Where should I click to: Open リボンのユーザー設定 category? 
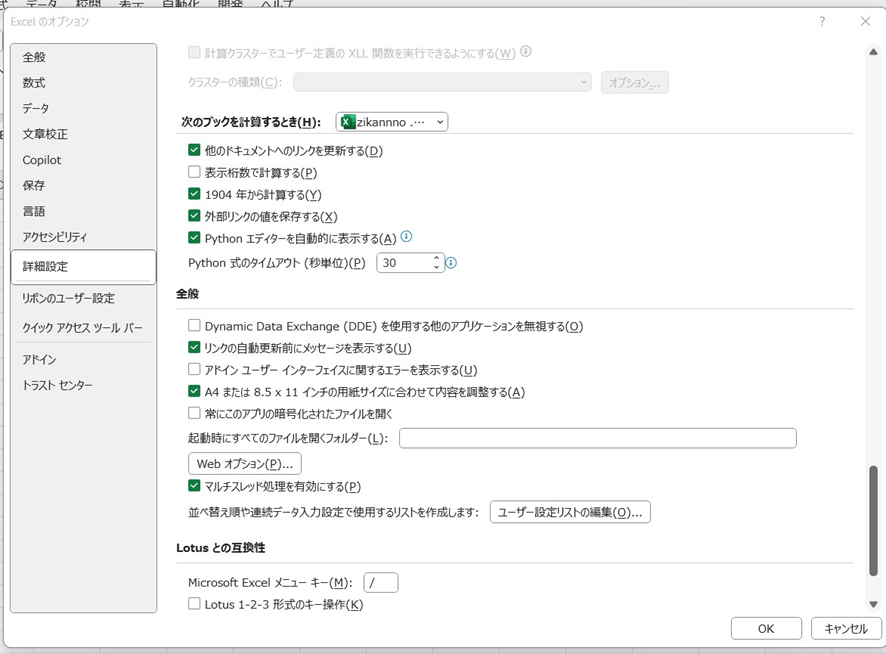tap(83, 298)
